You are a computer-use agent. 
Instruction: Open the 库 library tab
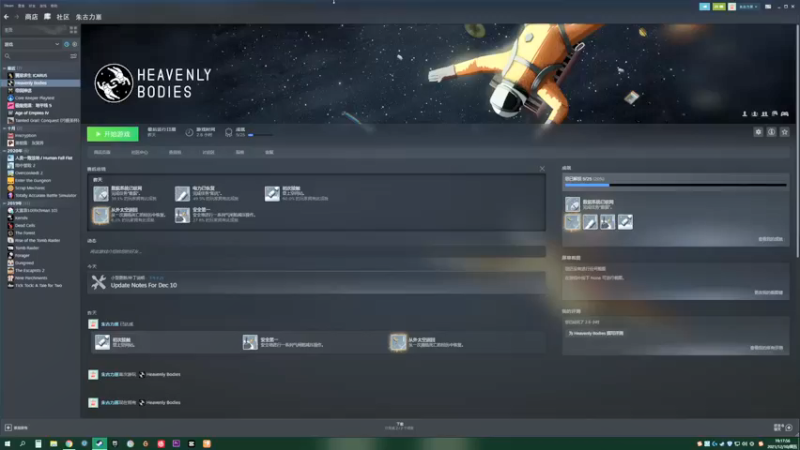[47, 17]
